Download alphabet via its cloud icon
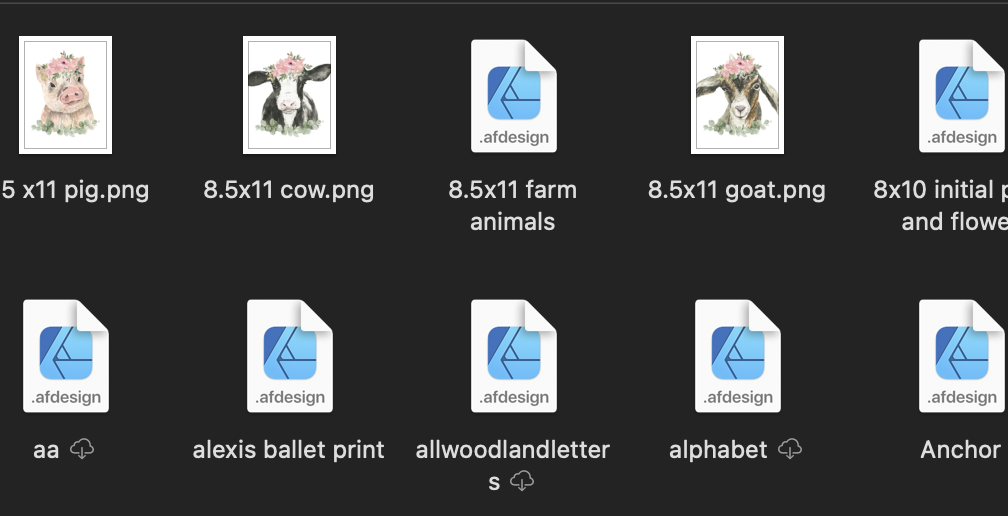The height and width of the screenshot is (516, 1008). tap(790, 449)
